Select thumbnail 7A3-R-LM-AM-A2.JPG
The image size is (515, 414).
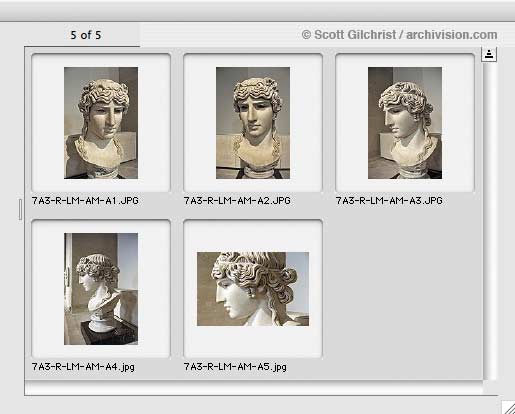pos(253,123)
